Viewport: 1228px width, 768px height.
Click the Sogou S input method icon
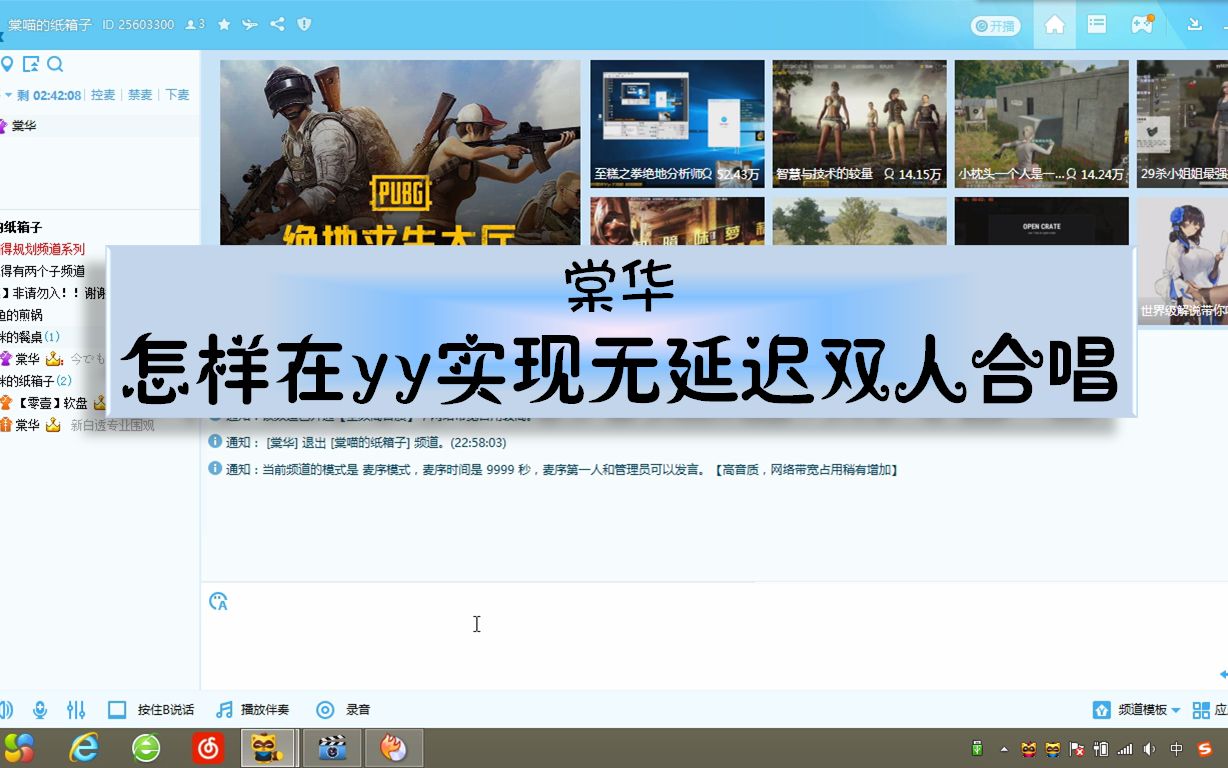coord(1205,749)
